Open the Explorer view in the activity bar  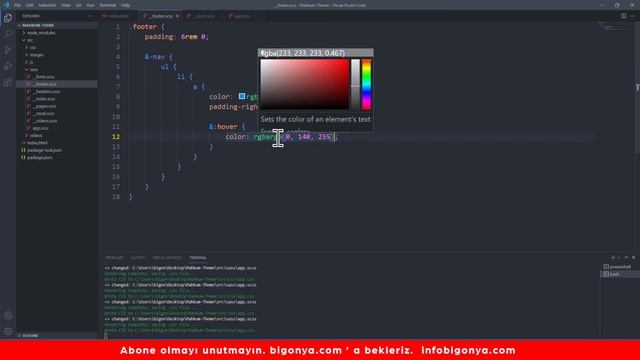point(8,18)
